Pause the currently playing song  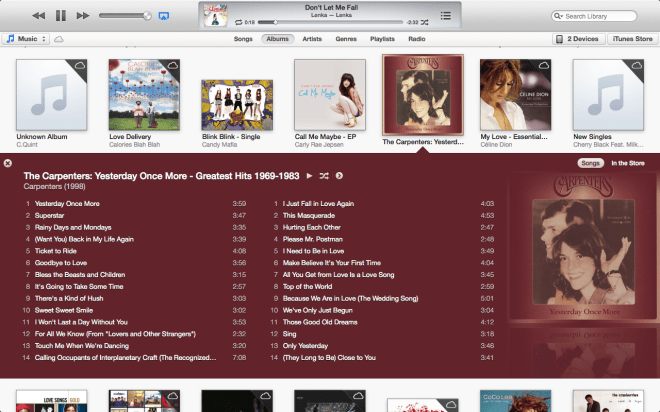(60, 16)
